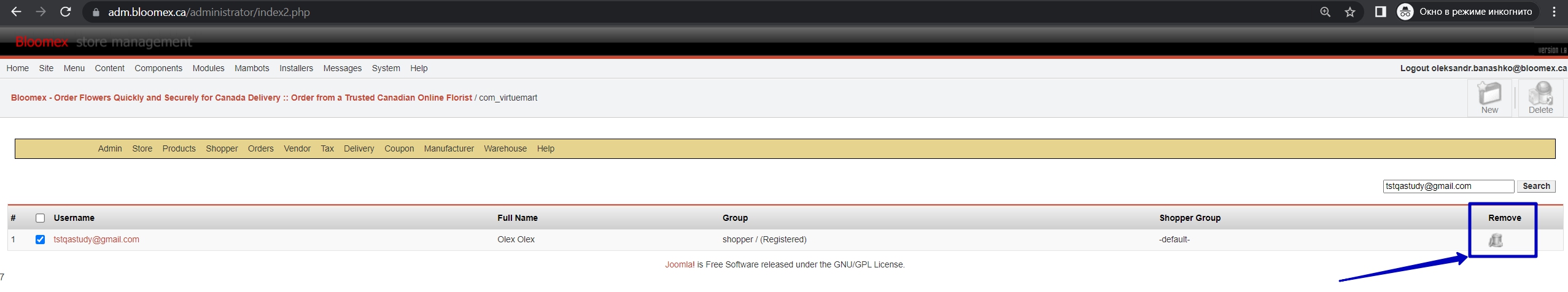Open Help in yellow VirtueMart bar

tap(546, 148)
